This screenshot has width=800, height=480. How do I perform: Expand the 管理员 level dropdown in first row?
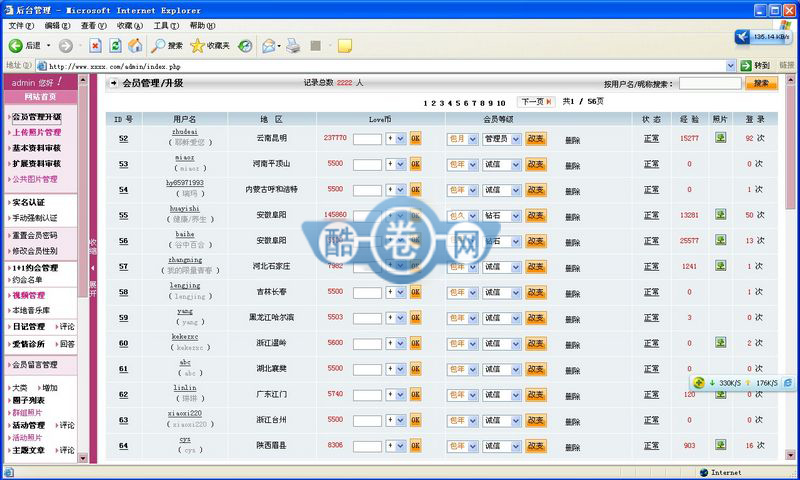point(501,139)
